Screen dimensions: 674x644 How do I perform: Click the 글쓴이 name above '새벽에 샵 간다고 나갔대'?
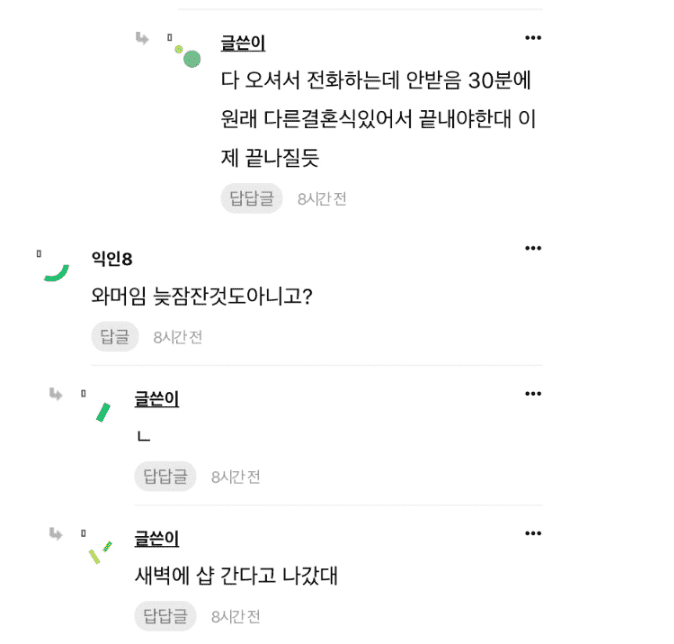click(157, 540)
